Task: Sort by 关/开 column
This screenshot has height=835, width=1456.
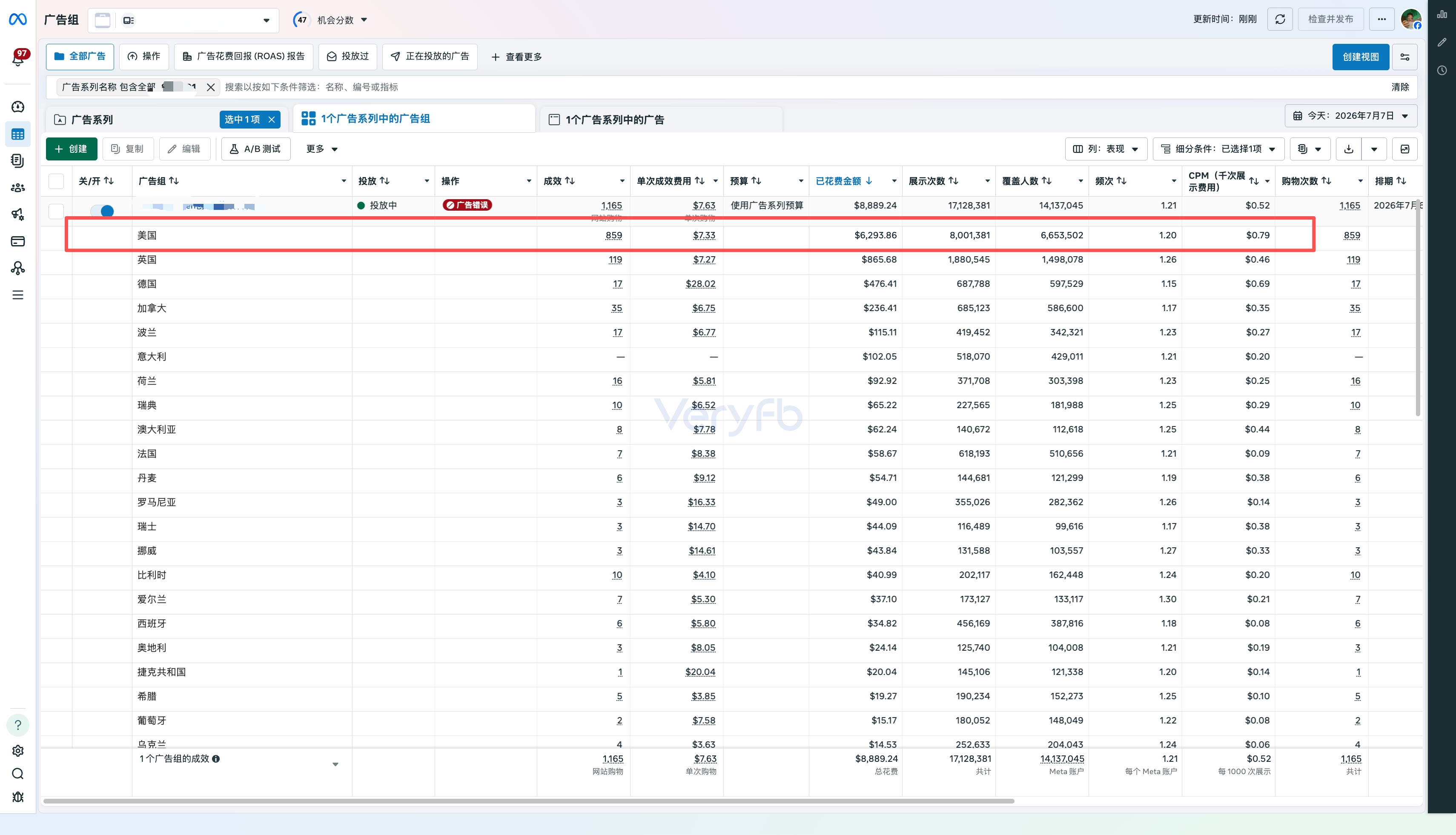Action: click(96, 181)
